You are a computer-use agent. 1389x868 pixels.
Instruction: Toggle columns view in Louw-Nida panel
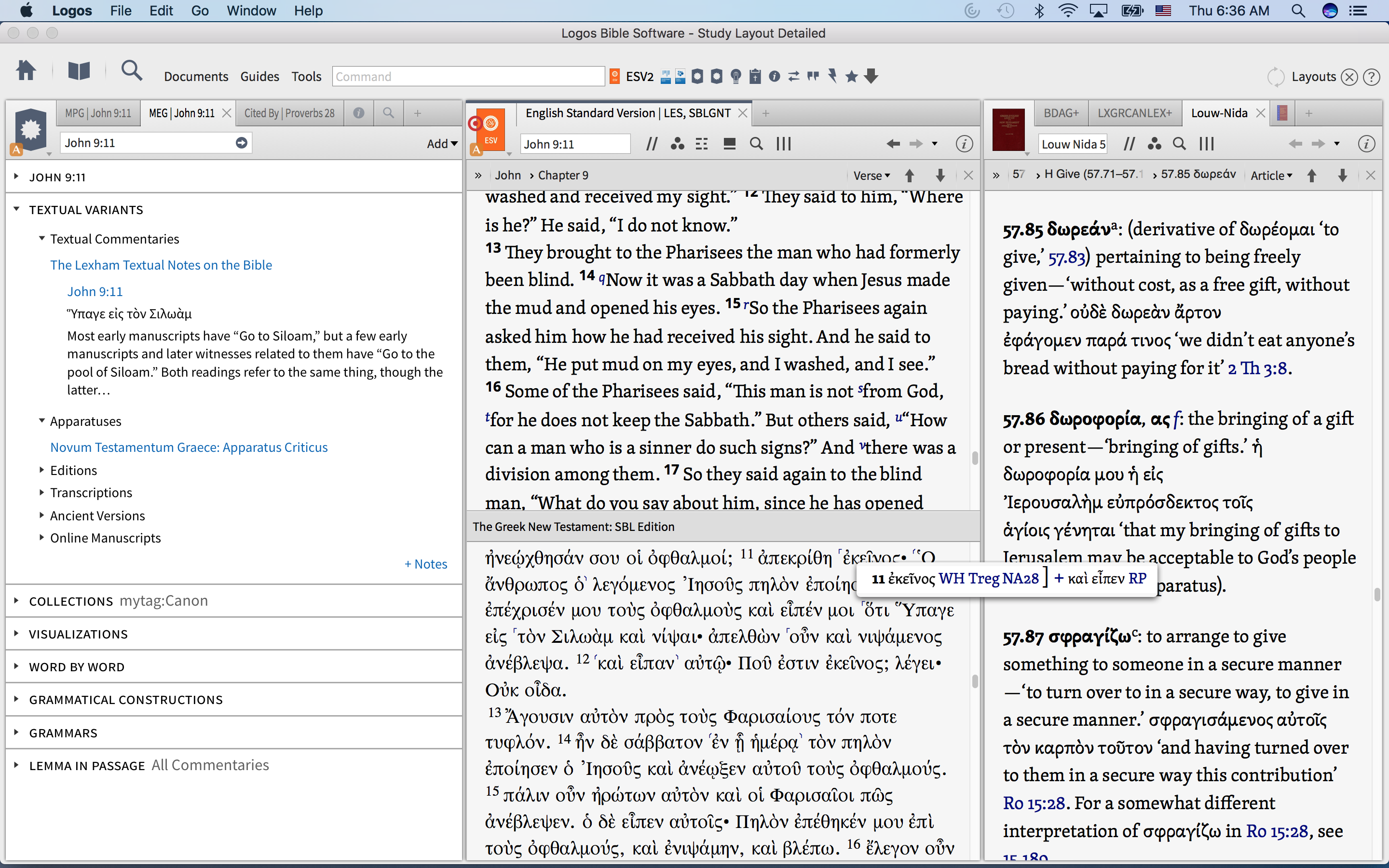click(1207, 144)
